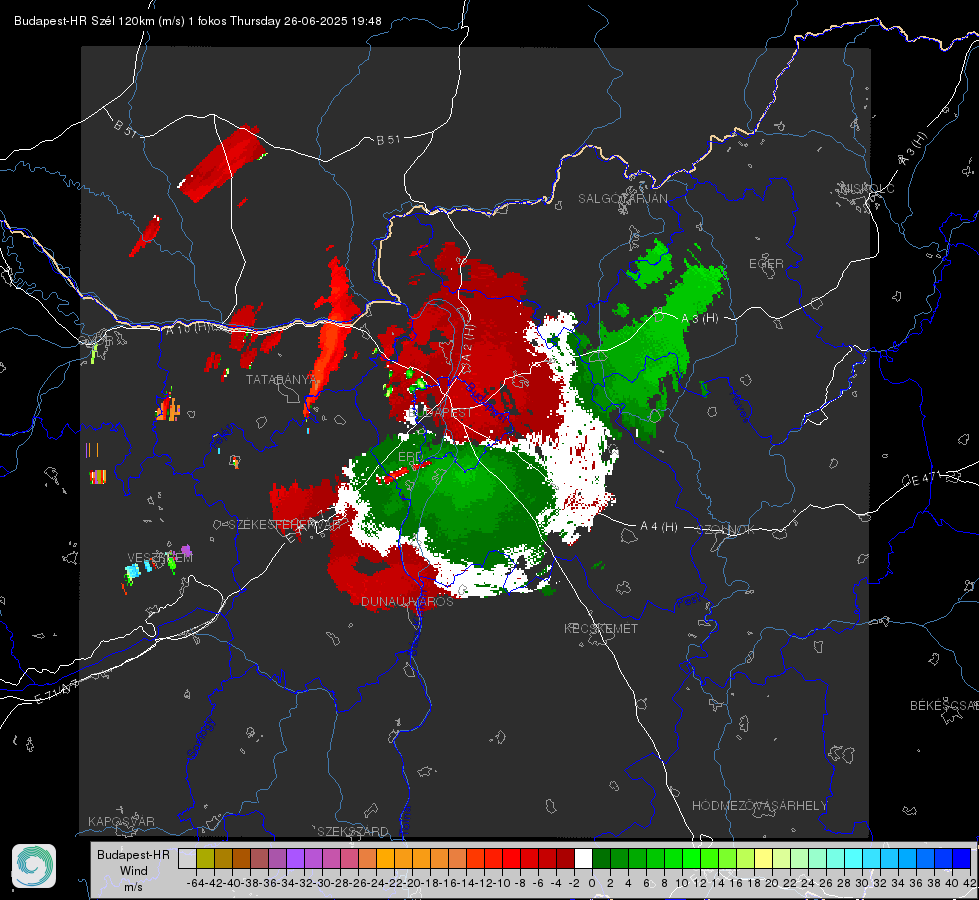Click the 'A 3 (H)' road label near Eger

[699, 318]
